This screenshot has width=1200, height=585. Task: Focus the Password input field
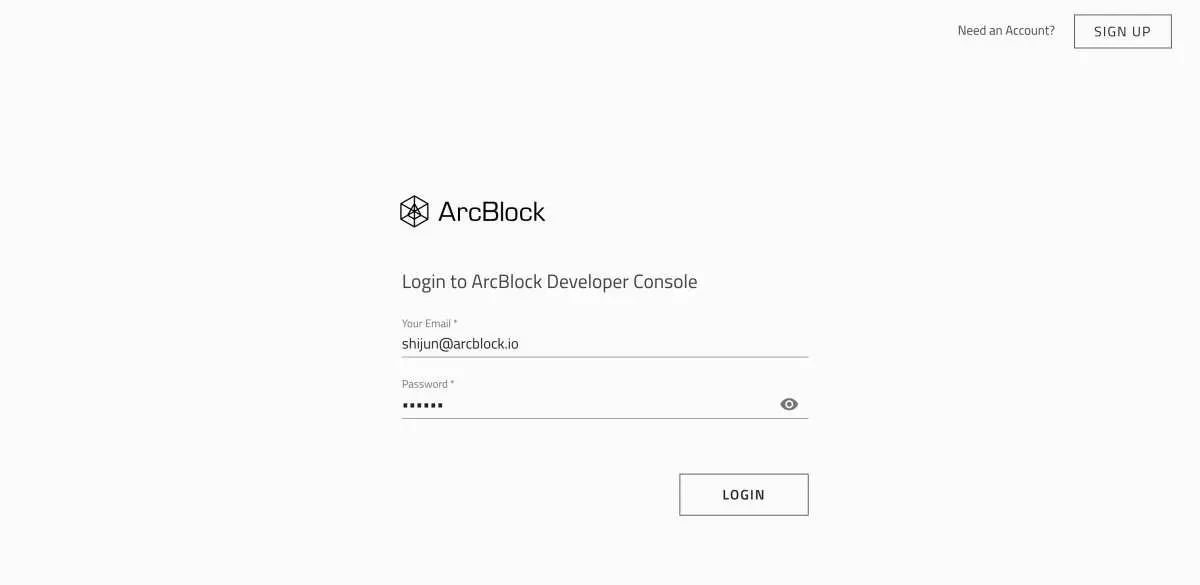click(588, 404)
